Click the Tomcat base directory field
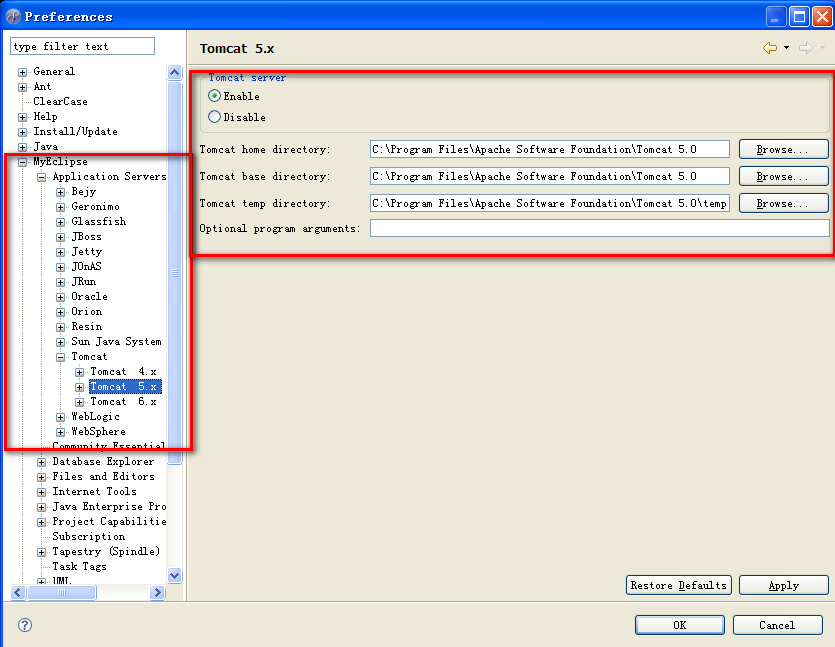835x647 pixels. [x=550, y=176]
